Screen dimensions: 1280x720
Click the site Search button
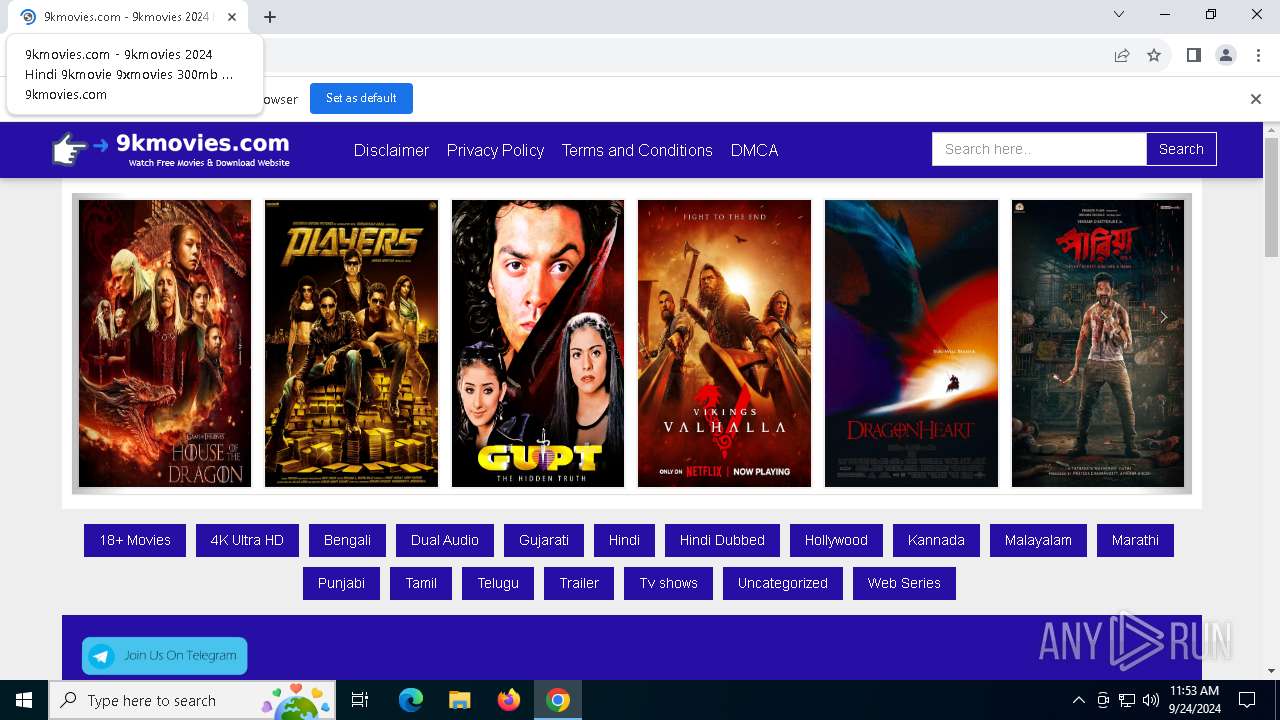pyautogui.click(x=1181, y=149)
